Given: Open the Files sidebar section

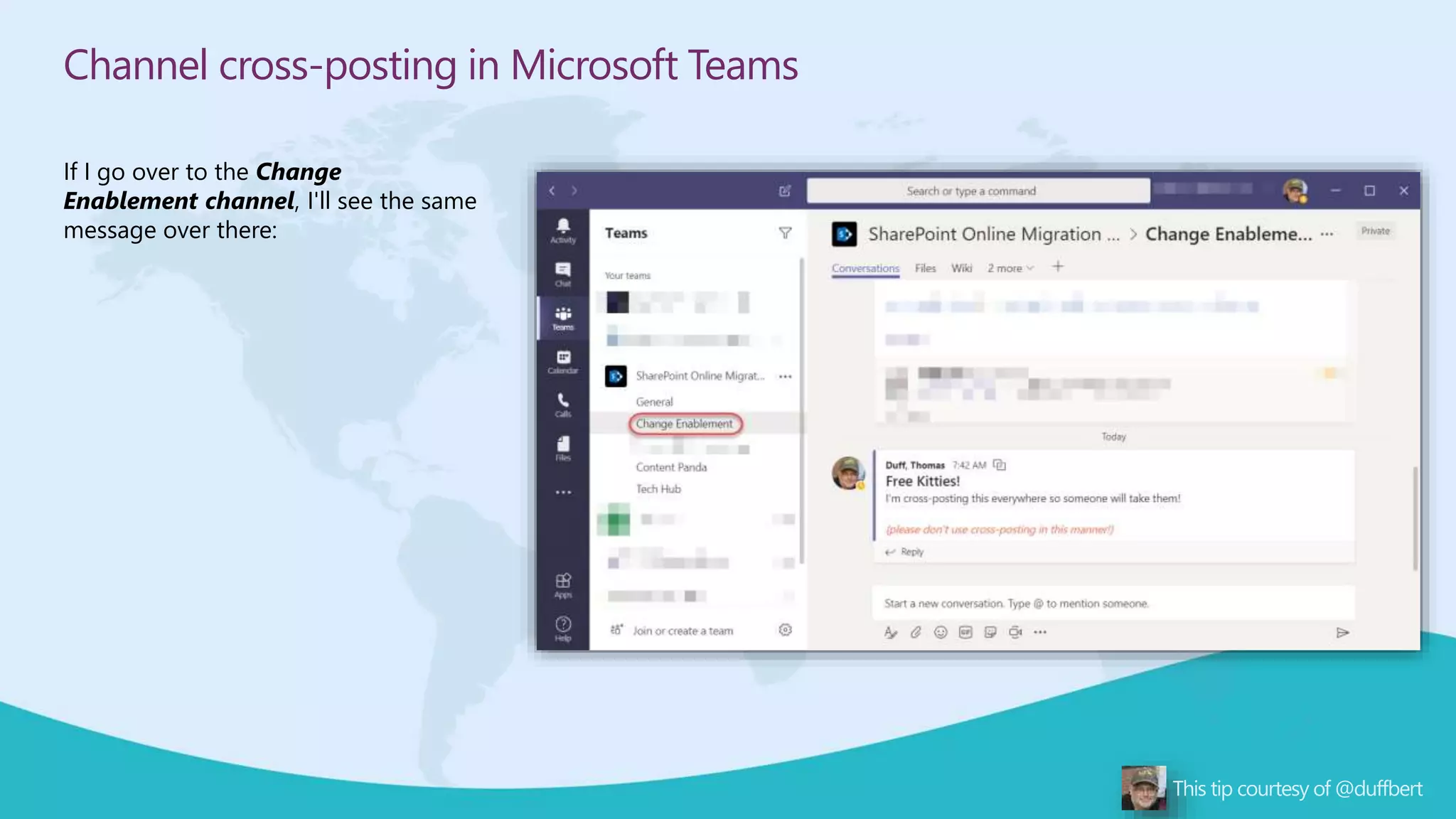Looking at the screenshot, I should 562,448.
